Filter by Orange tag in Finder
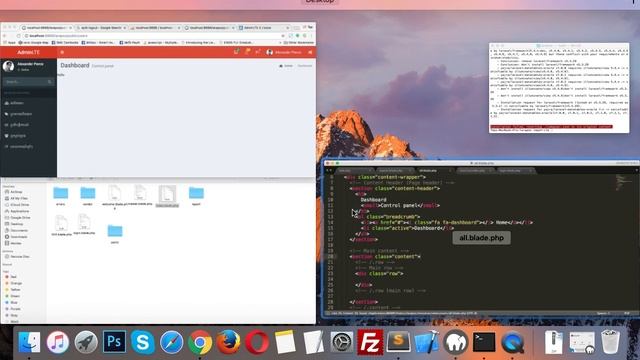This screenshot has width=640, height=360. 13,283
